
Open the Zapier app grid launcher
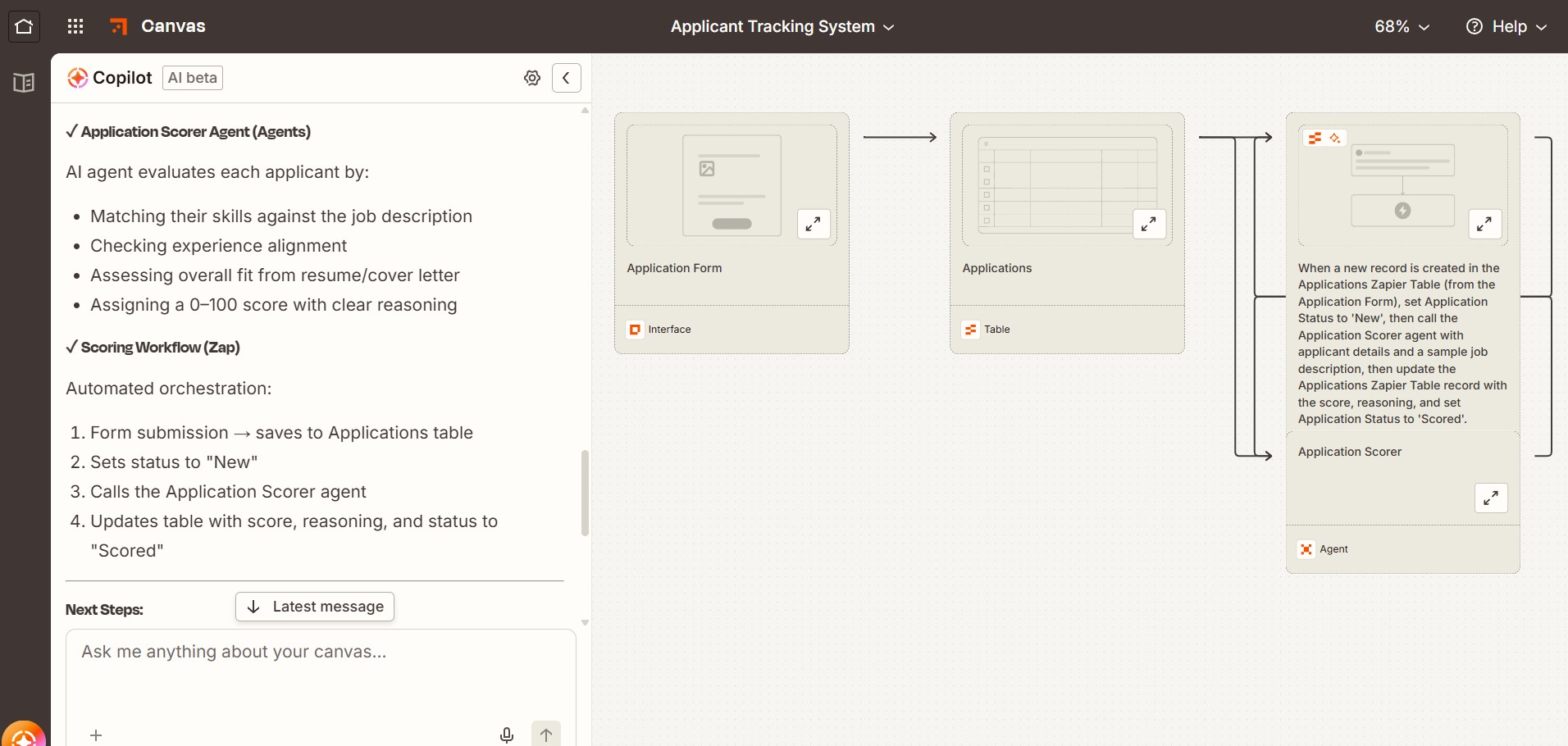75,25
